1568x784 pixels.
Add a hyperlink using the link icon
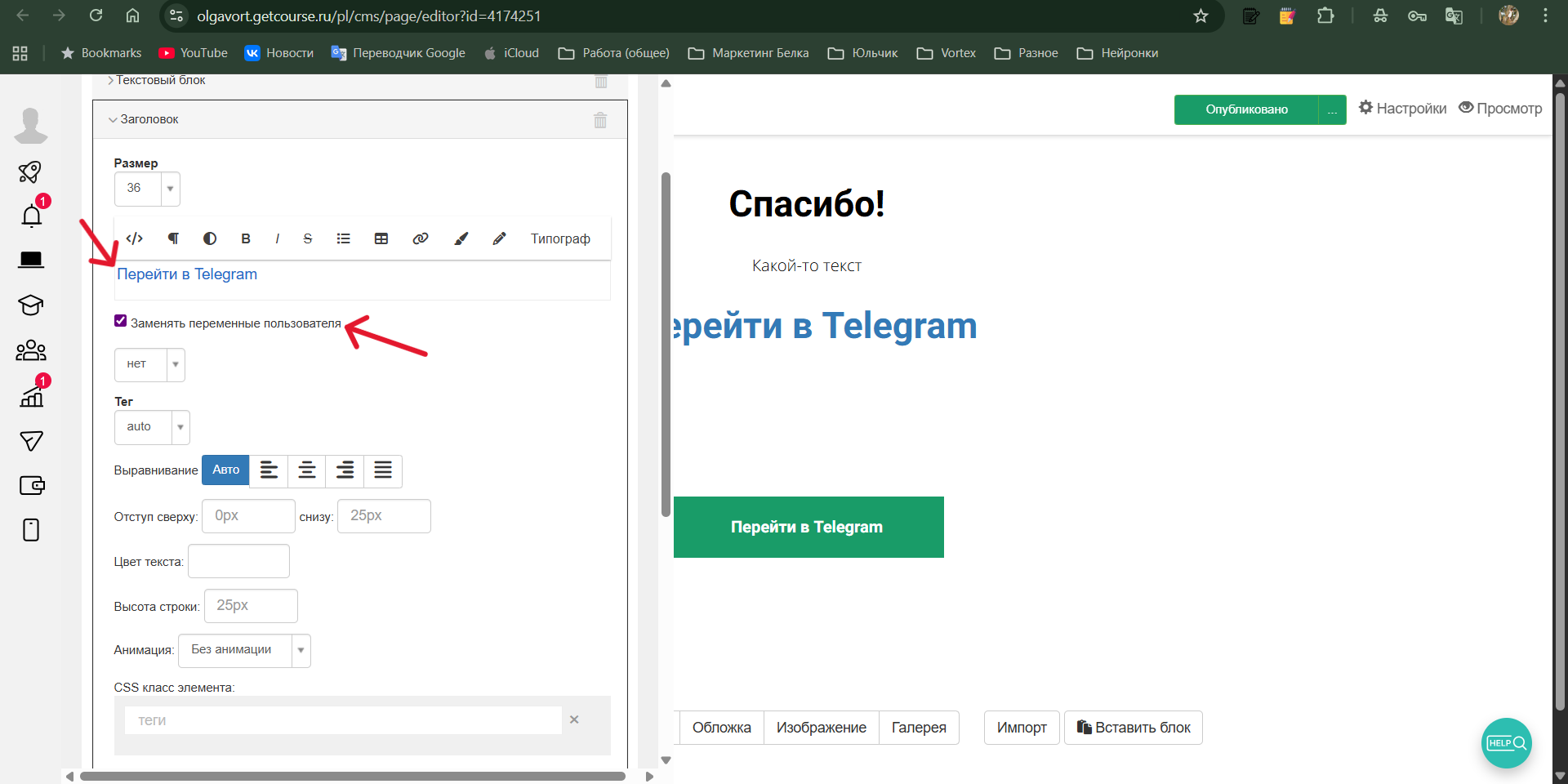pyautogui.click(x=421, y=238)
